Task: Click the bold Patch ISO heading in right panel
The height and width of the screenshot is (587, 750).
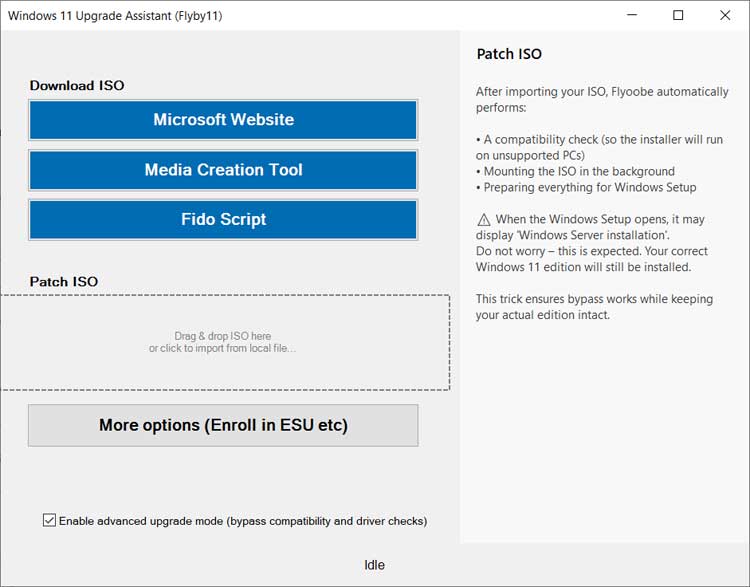Action: coord(509,54)
